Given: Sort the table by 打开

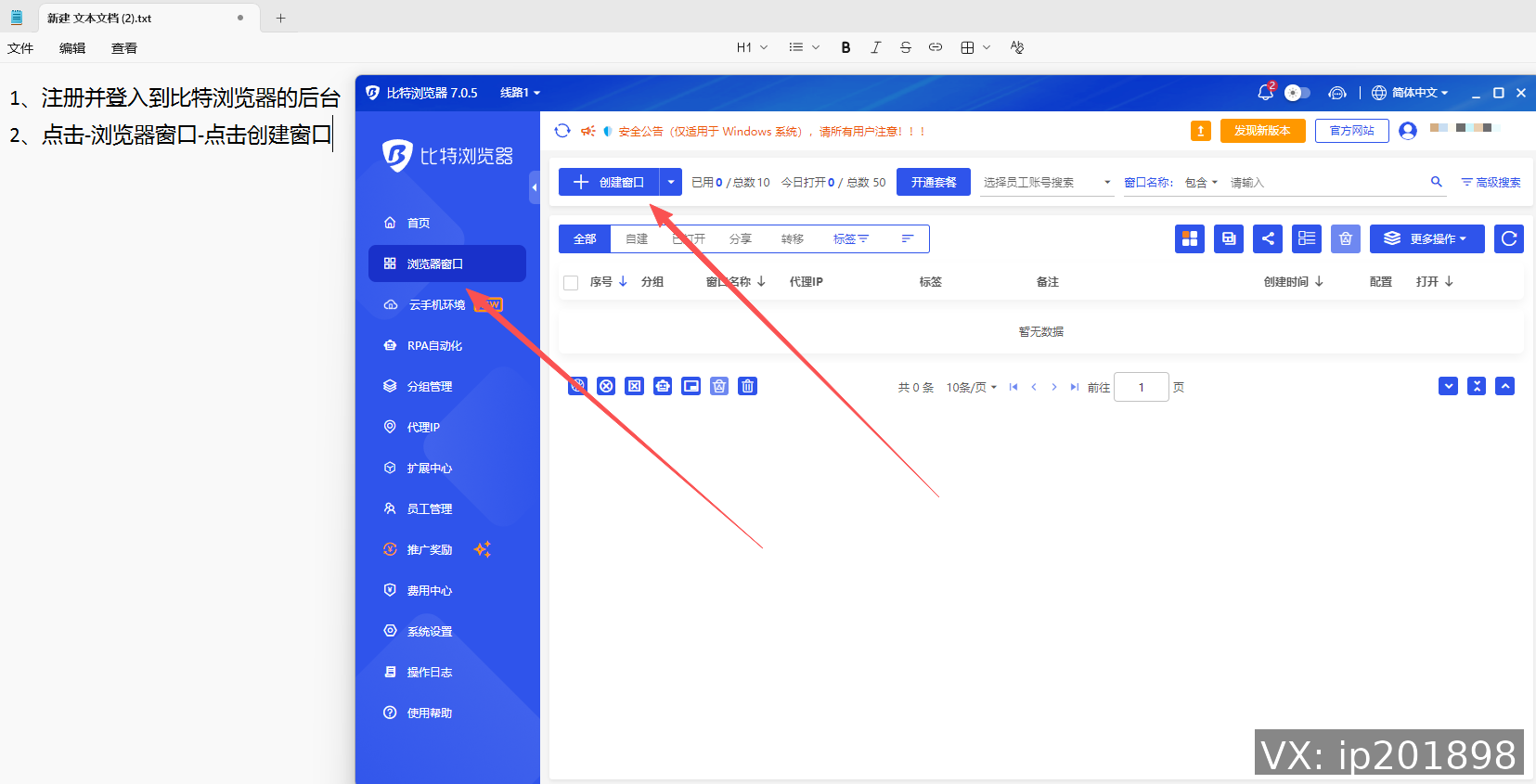Looking at the screenshot, I should coord(1449,281).
